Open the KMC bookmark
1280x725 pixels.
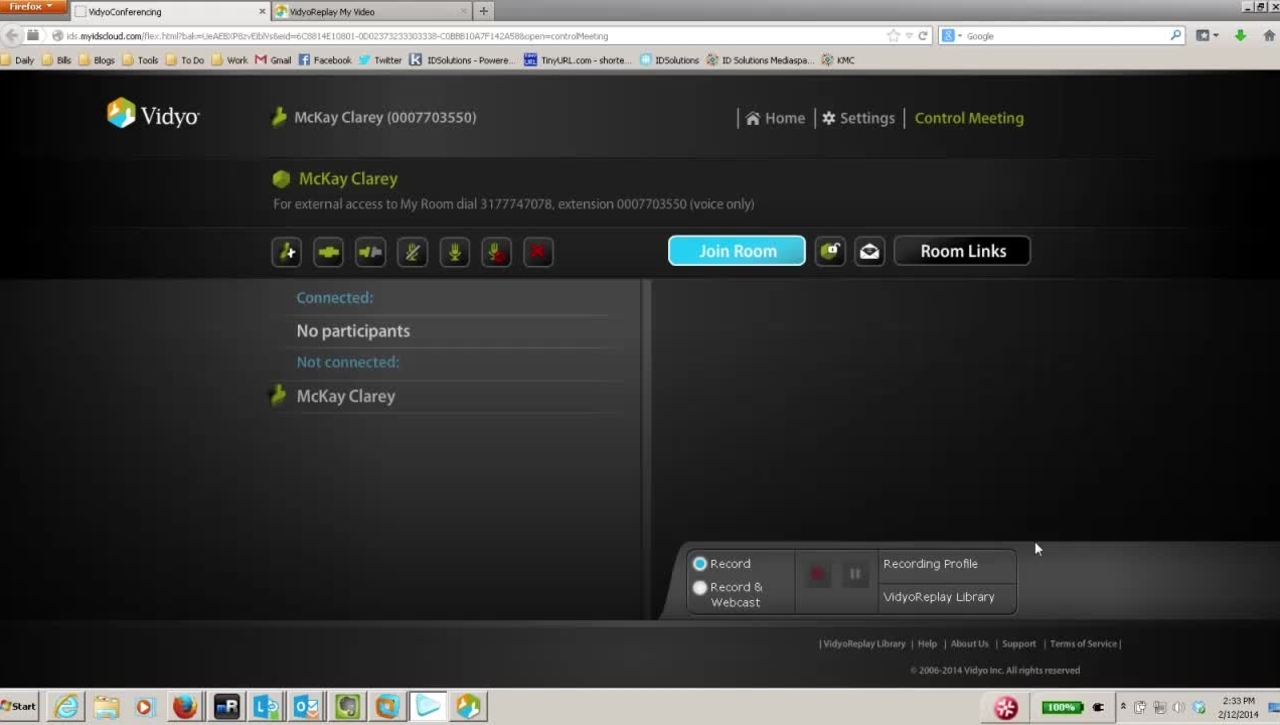[x=838, y=60]
